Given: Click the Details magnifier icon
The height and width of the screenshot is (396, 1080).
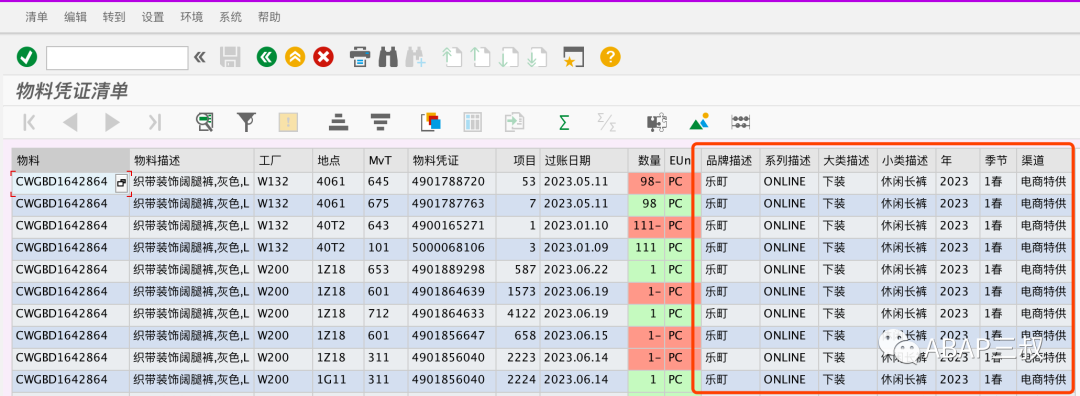Looking at the screenshot, I should point(205,123).
